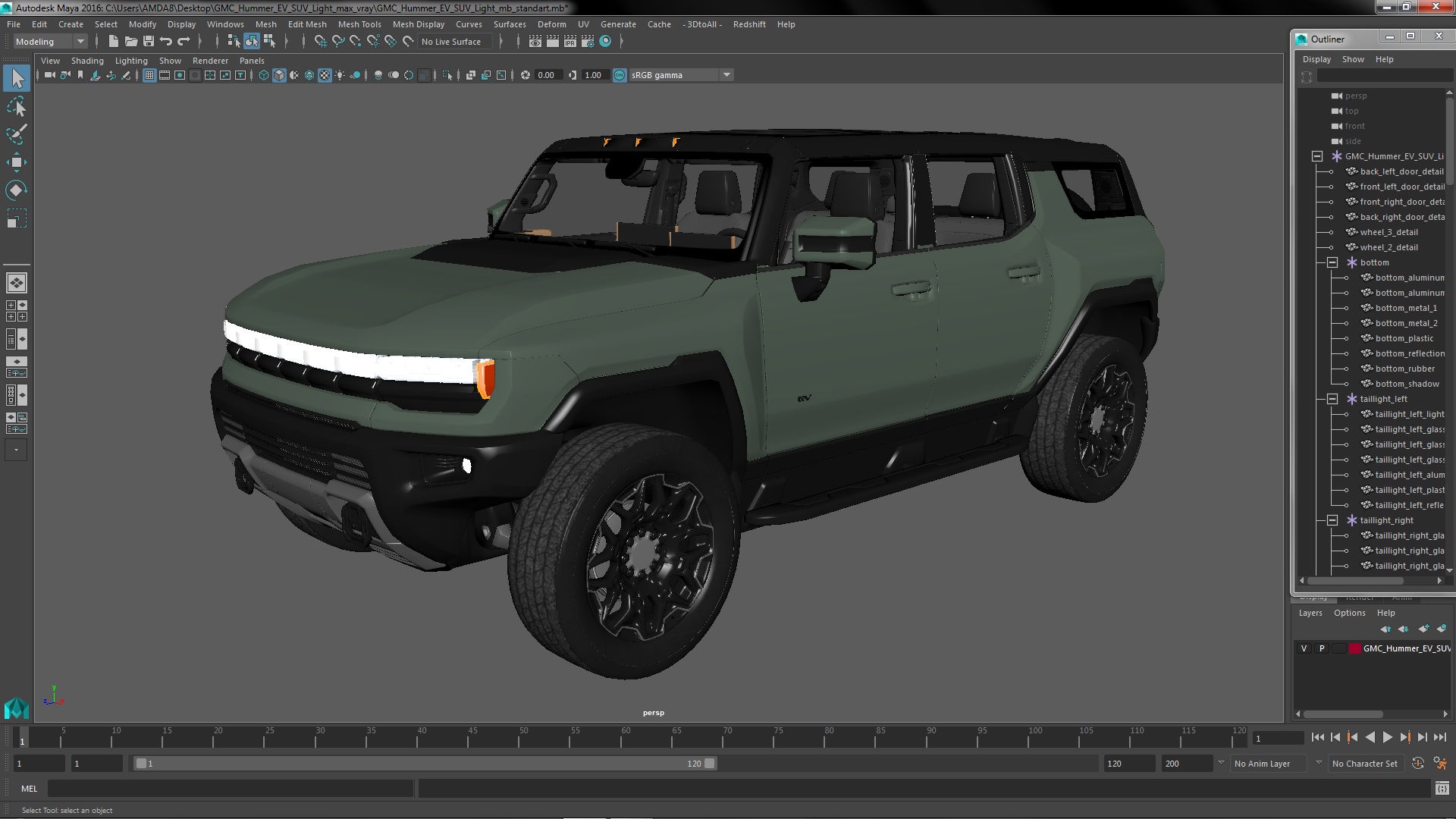
Task: Enable snap to grids
Action: click(320, 42)
